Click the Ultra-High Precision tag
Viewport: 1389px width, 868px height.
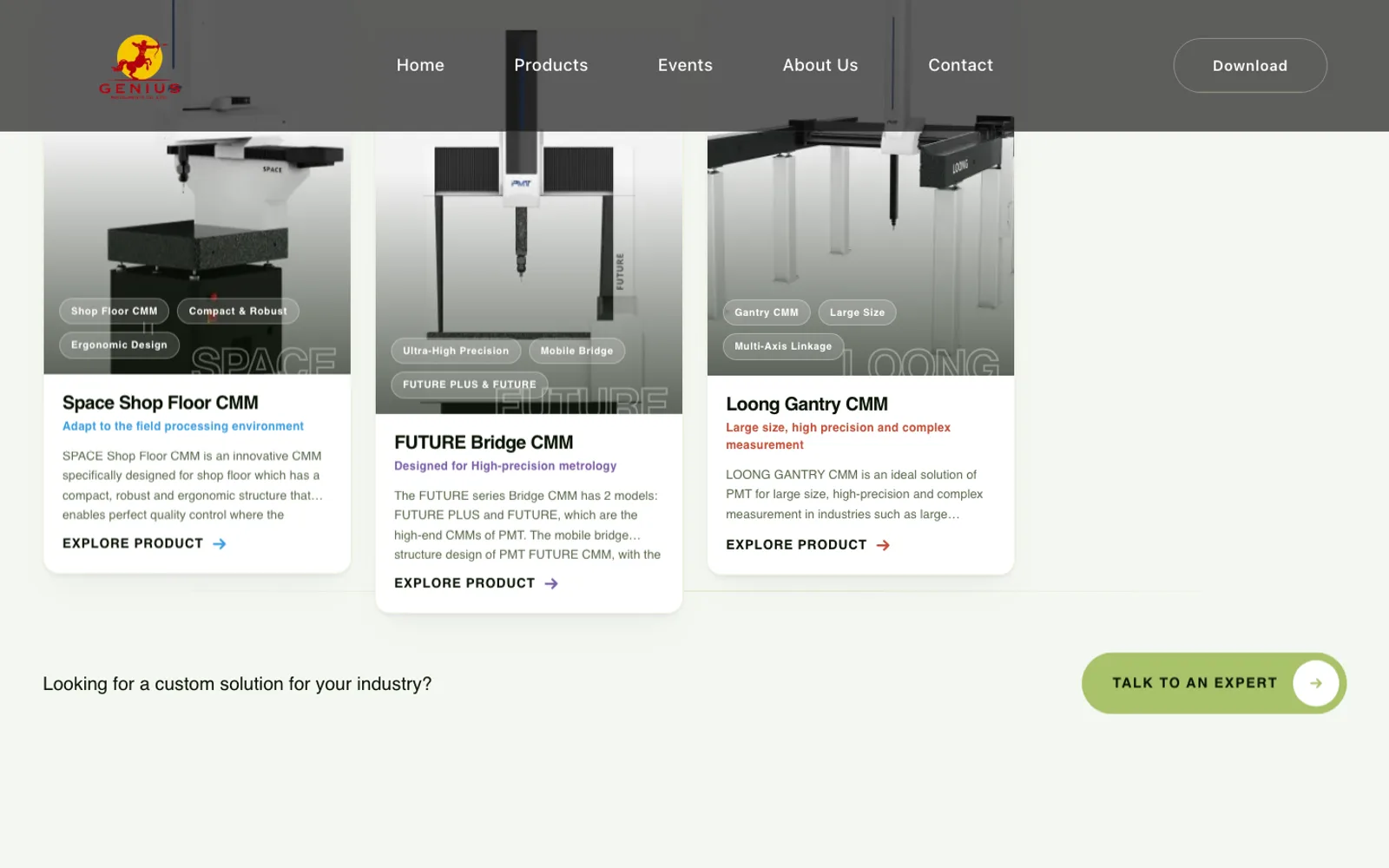coord(456,351)
